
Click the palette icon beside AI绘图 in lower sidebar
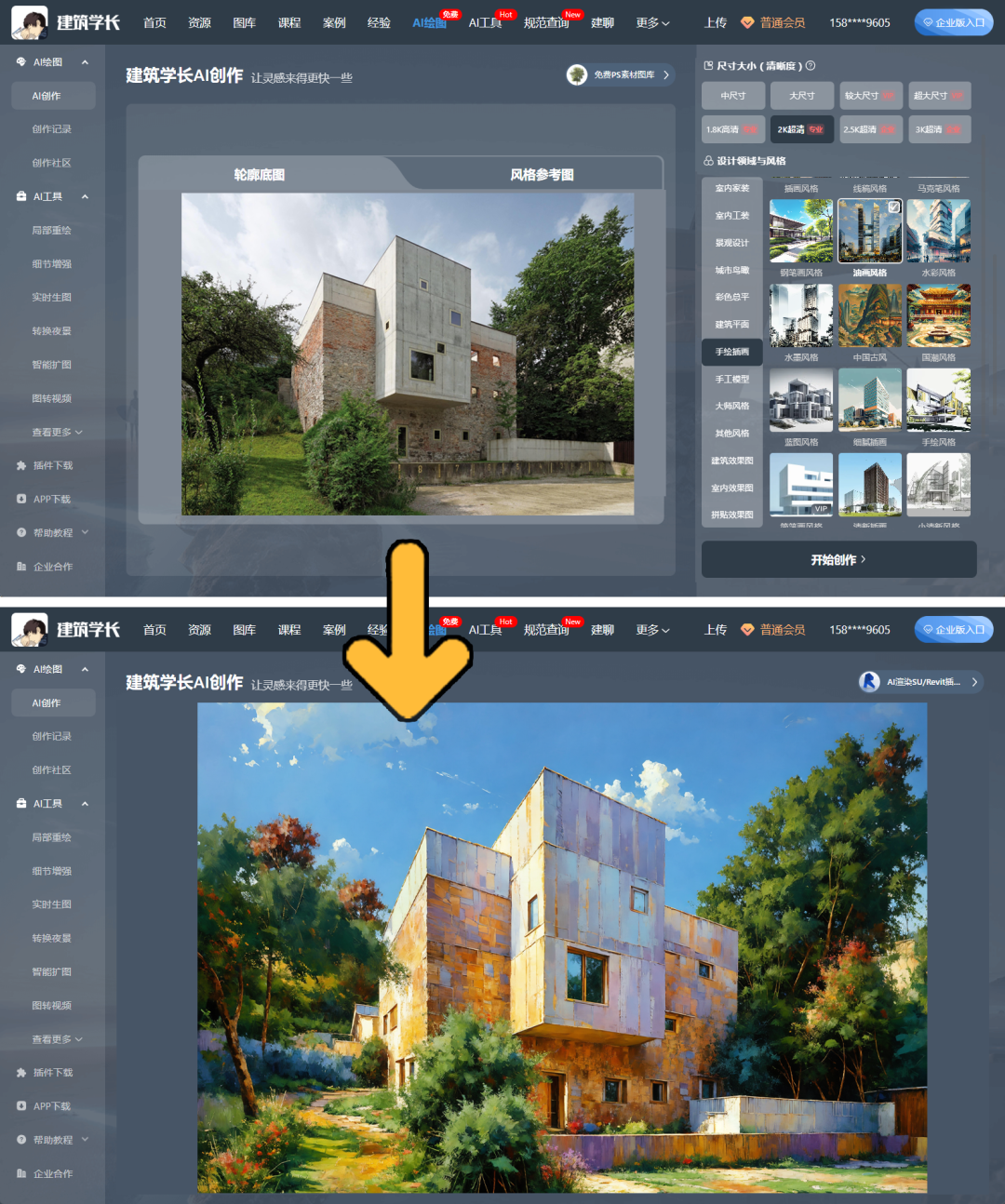click(21, 669)
